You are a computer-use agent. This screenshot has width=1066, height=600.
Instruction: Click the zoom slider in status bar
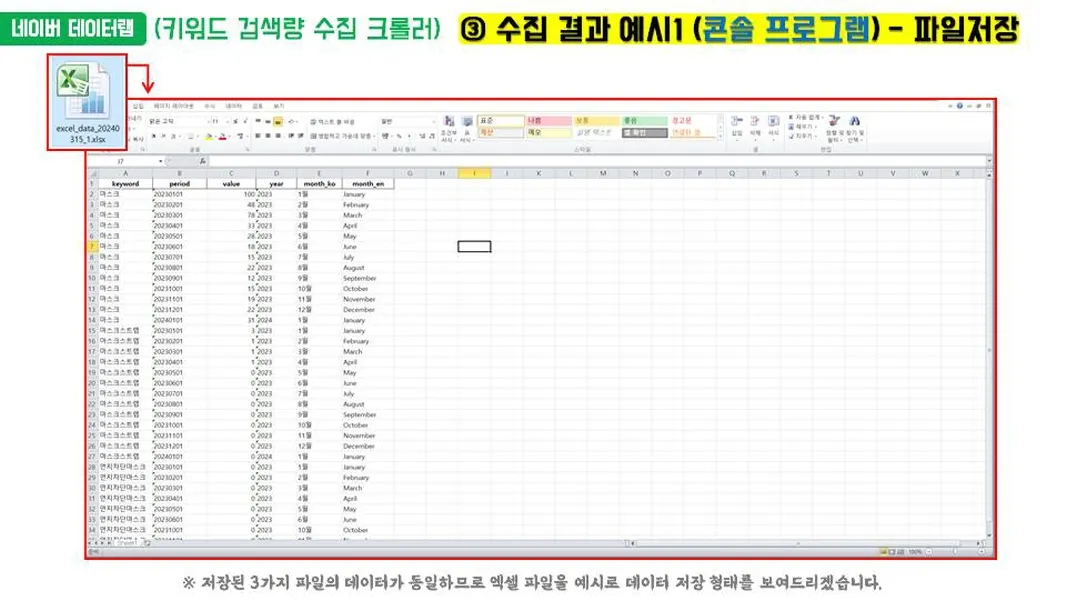tap(953, 552)
